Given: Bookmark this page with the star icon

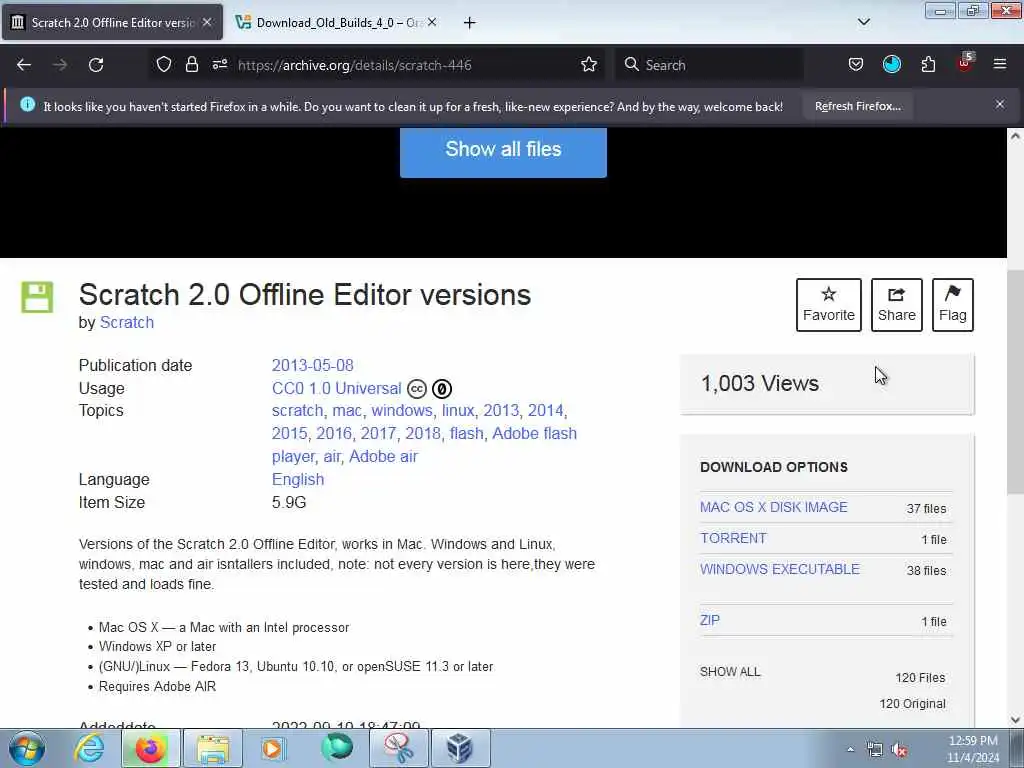Looking at the screenshot, I should click(589, 64).
